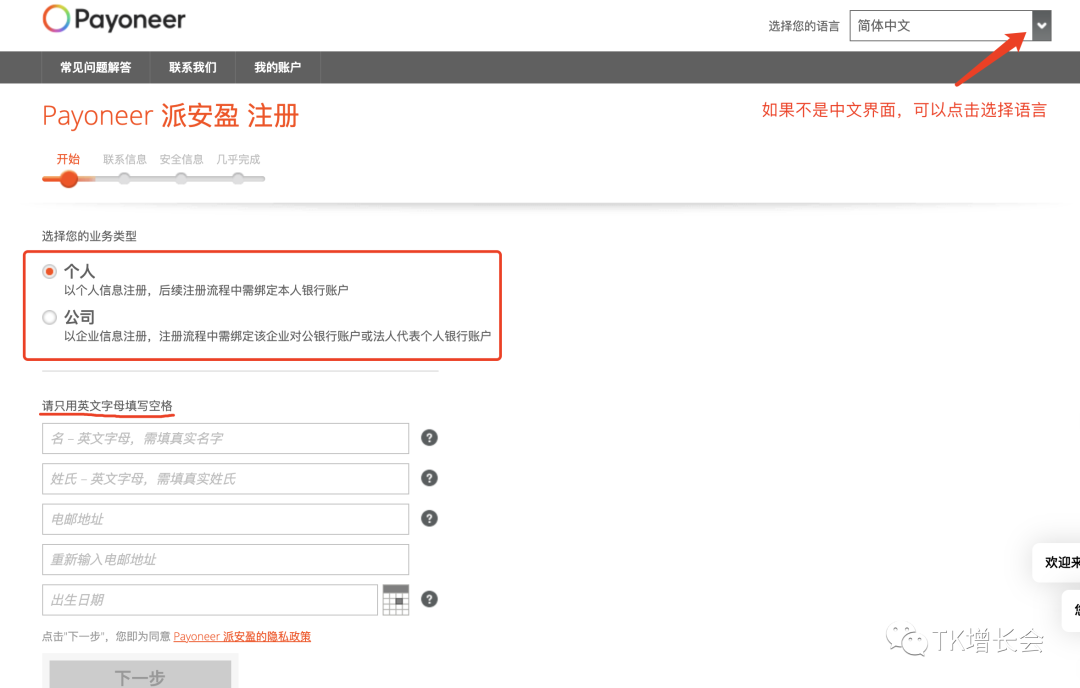
Task: Click help icon beside email address field
Action: [x=430, y=518]
